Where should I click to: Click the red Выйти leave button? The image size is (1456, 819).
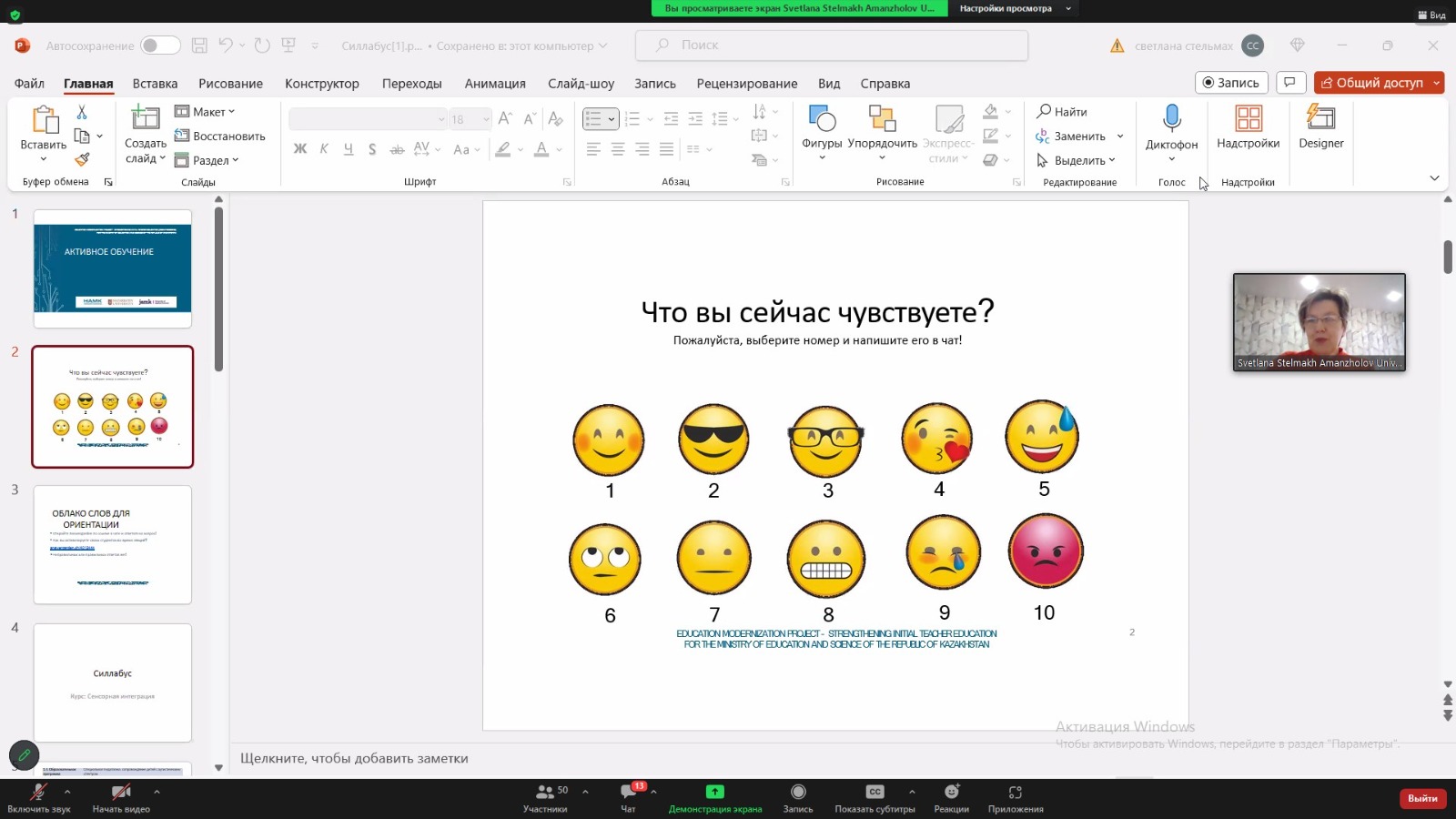1421,798
